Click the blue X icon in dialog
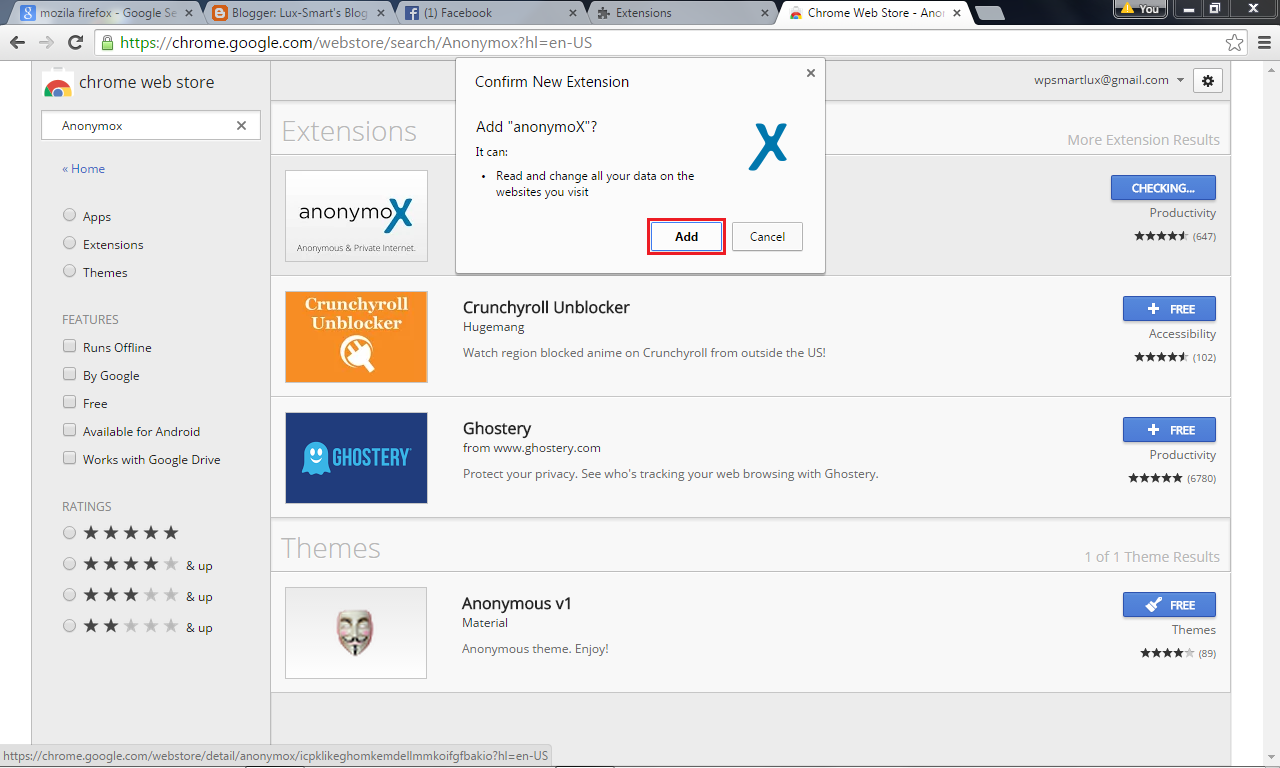 (x=768, y=146)
